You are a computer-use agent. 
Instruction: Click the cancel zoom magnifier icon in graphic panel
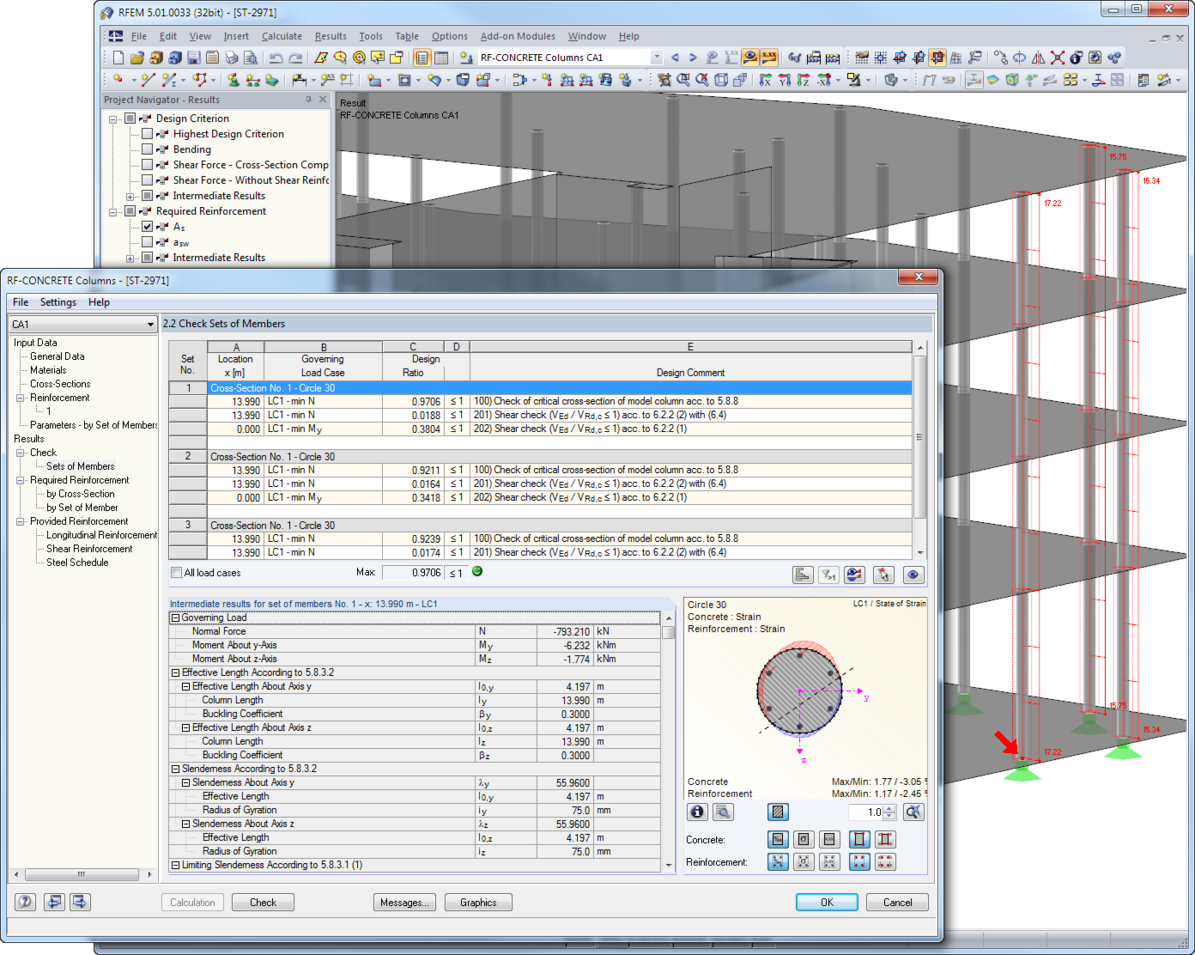tap(913, 812)
